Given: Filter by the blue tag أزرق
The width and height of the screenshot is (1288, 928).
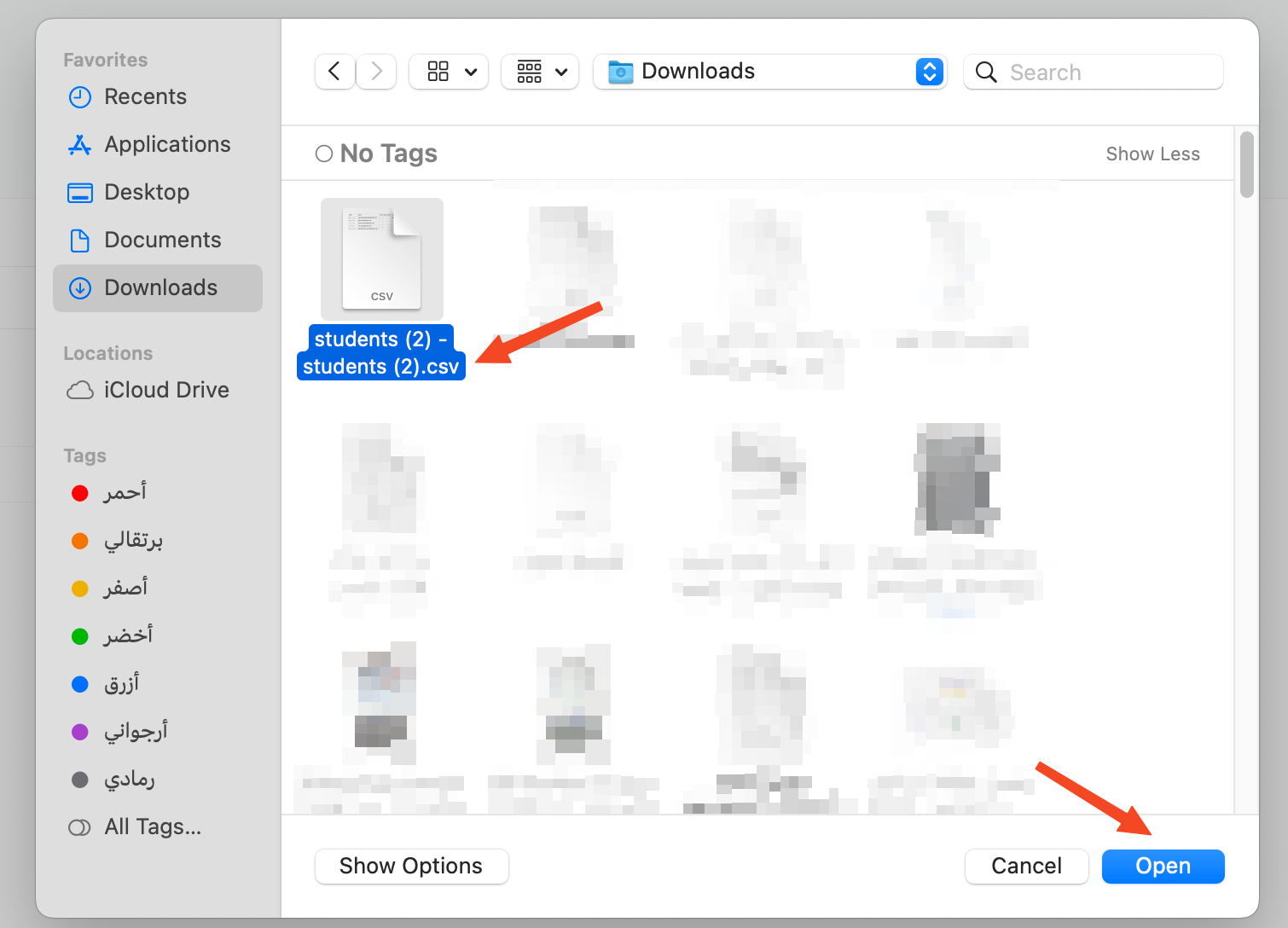Looking at the screenshot, I should pos(158,684).
